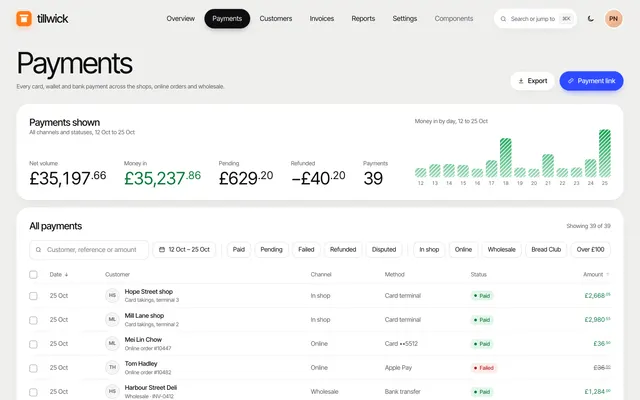Click the tillwick orange logo icon
Screen dimensions: 640x400
click(x=24, y=18)
